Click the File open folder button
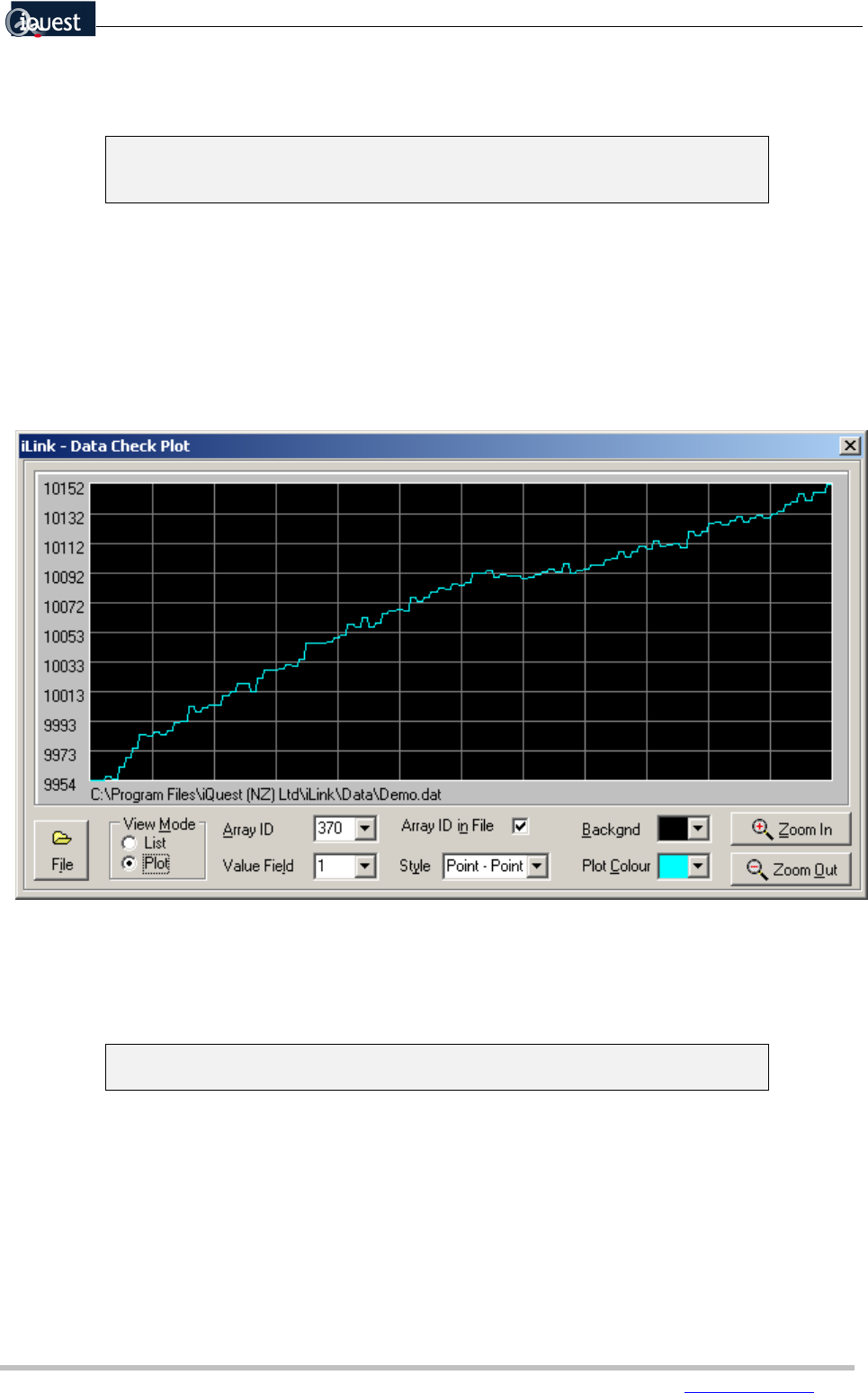Screen dimensions: 868x1393 (62, 849)
